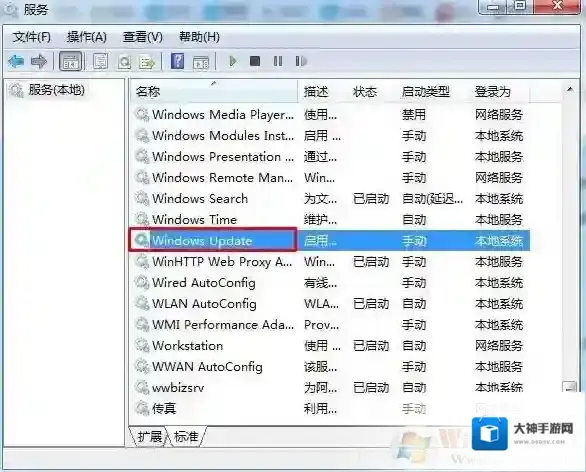The height and width of the screenshot is (472, 586).
Task: Select the Windows Remote Man... service
Action: [222, 177]
